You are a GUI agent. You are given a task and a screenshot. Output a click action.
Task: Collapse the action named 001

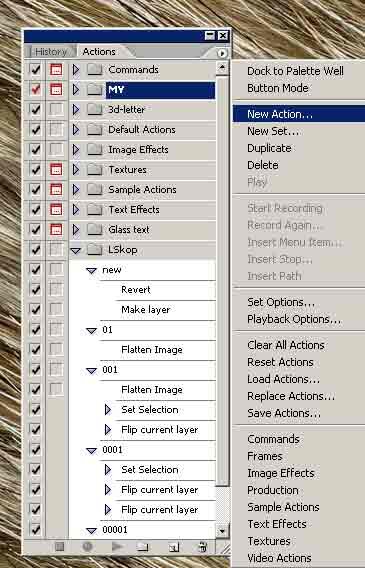tap(92, 371)
